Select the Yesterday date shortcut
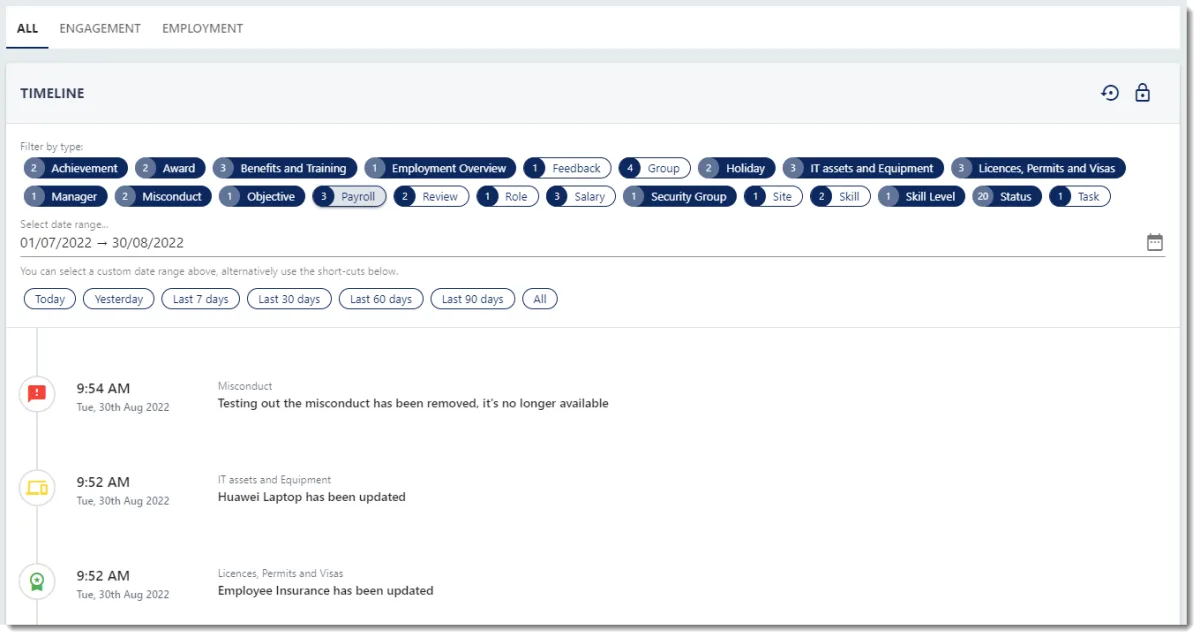This screenshot has width=1200, height=638. 119,298
